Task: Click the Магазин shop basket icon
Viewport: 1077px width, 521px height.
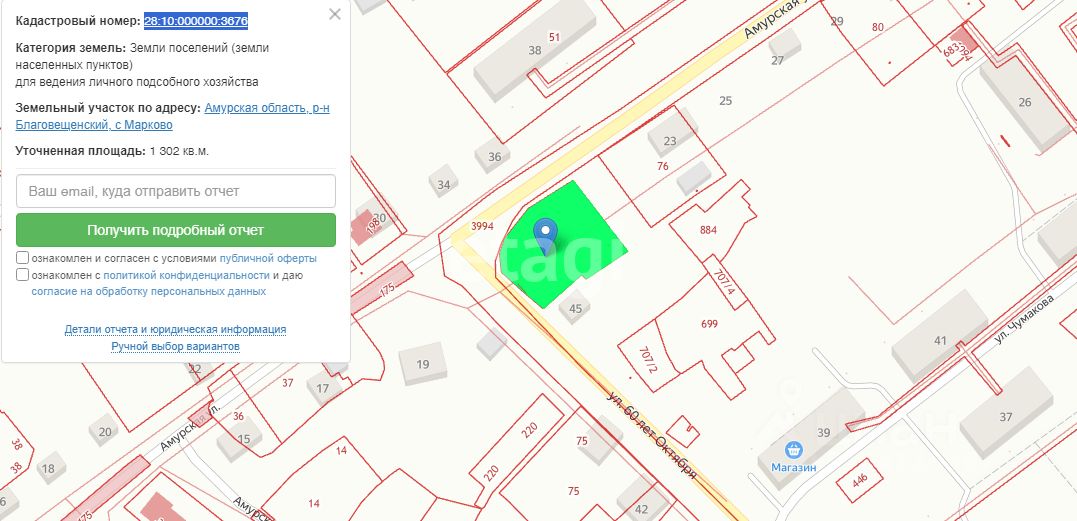Action: tap(794, 450)
